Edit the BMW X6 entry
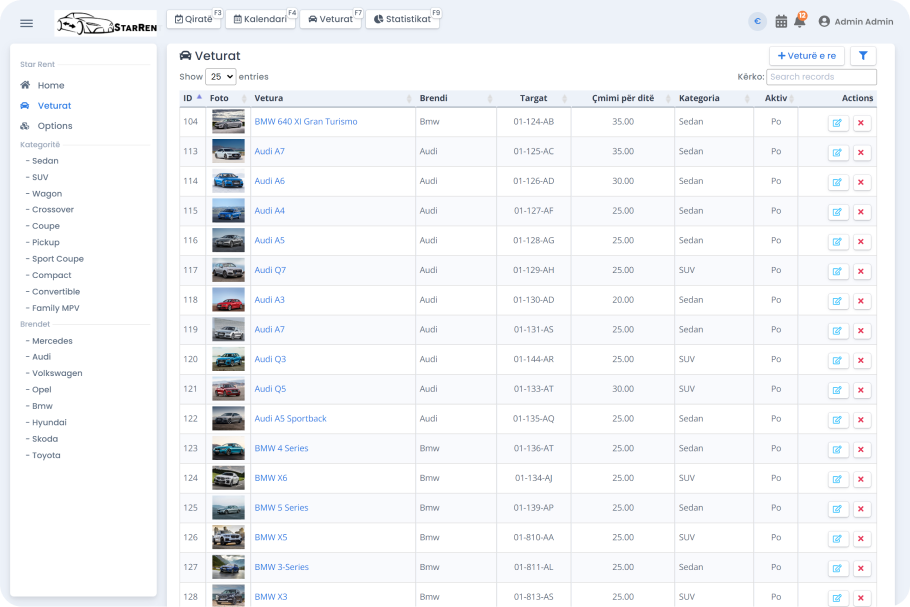The height and width of the screenshot is (607, 910). point(837,479)
